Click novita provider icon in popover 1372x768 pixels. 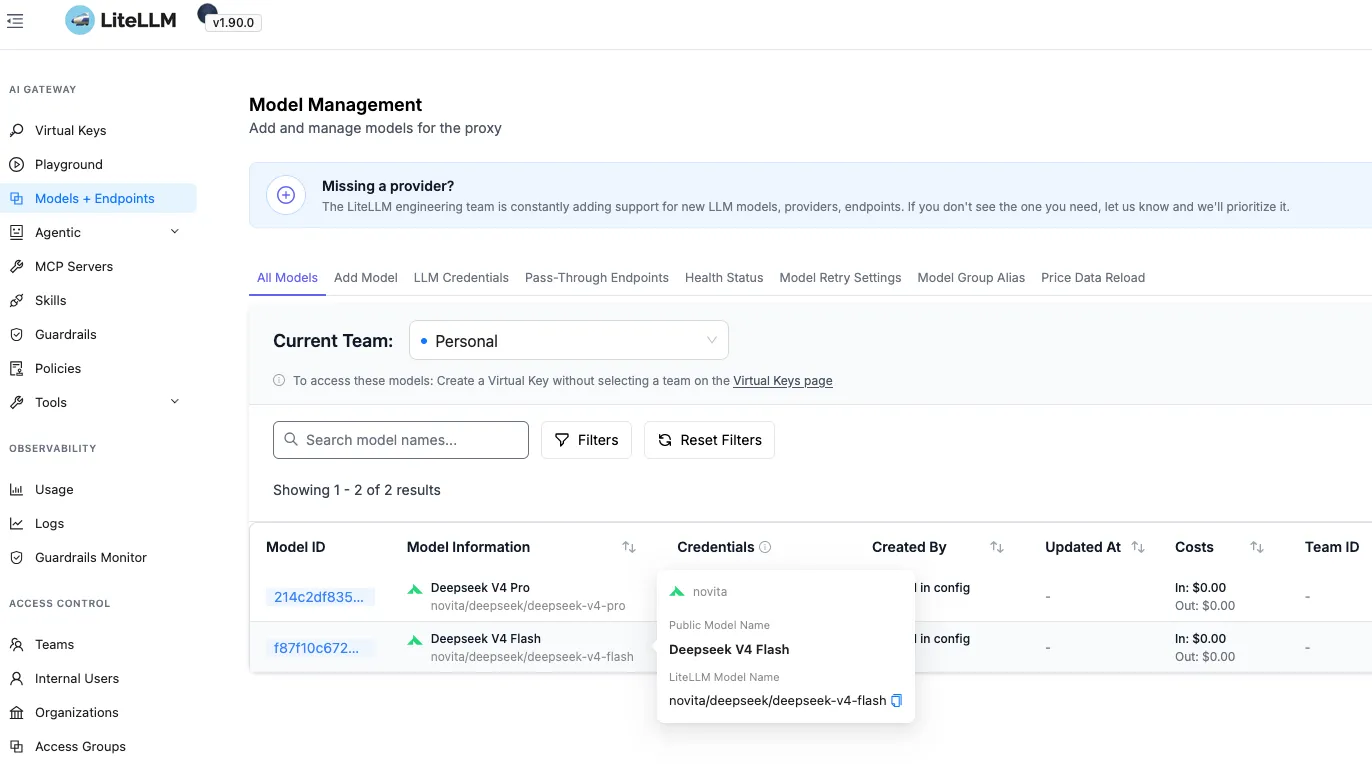677,592
